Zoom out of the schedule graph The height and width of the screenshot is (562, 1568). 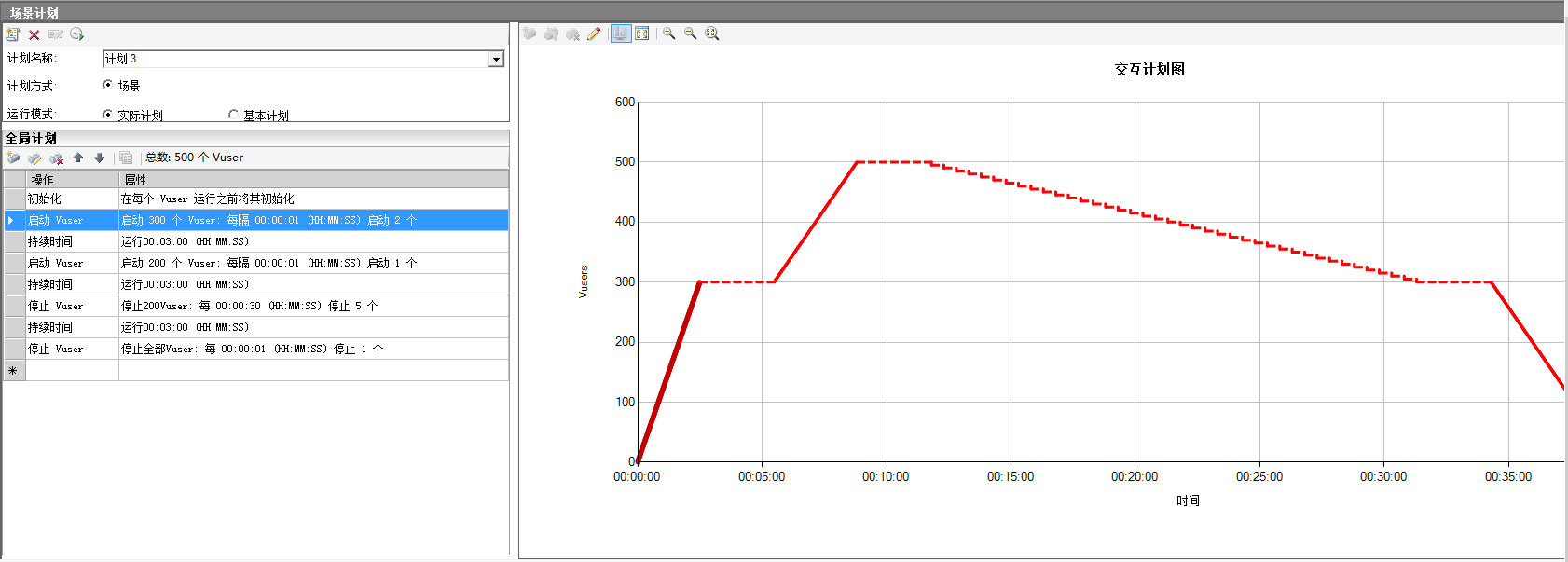(691, 34)
